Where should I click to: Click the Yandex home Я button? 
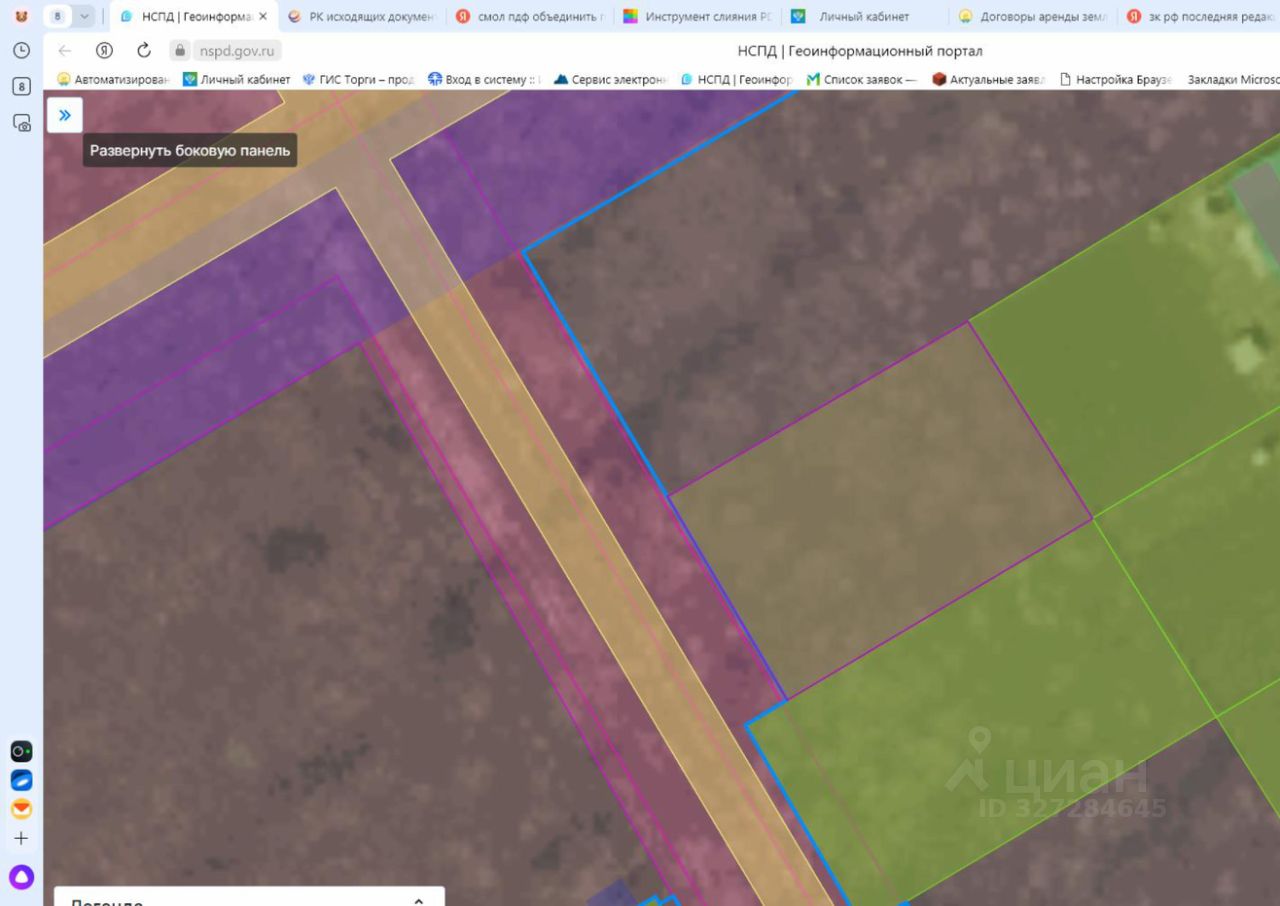coord(104,51)
